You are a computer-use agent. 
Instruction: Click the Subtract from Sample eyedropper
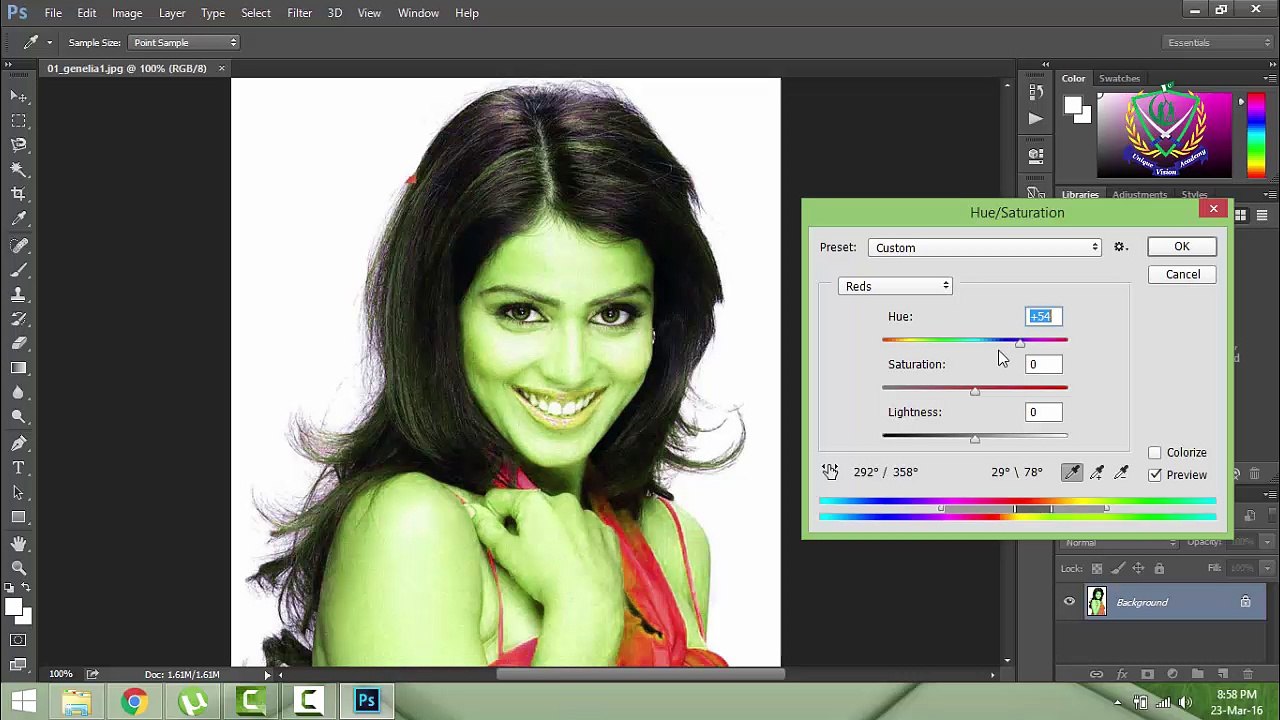click(x=1121, y=472)
